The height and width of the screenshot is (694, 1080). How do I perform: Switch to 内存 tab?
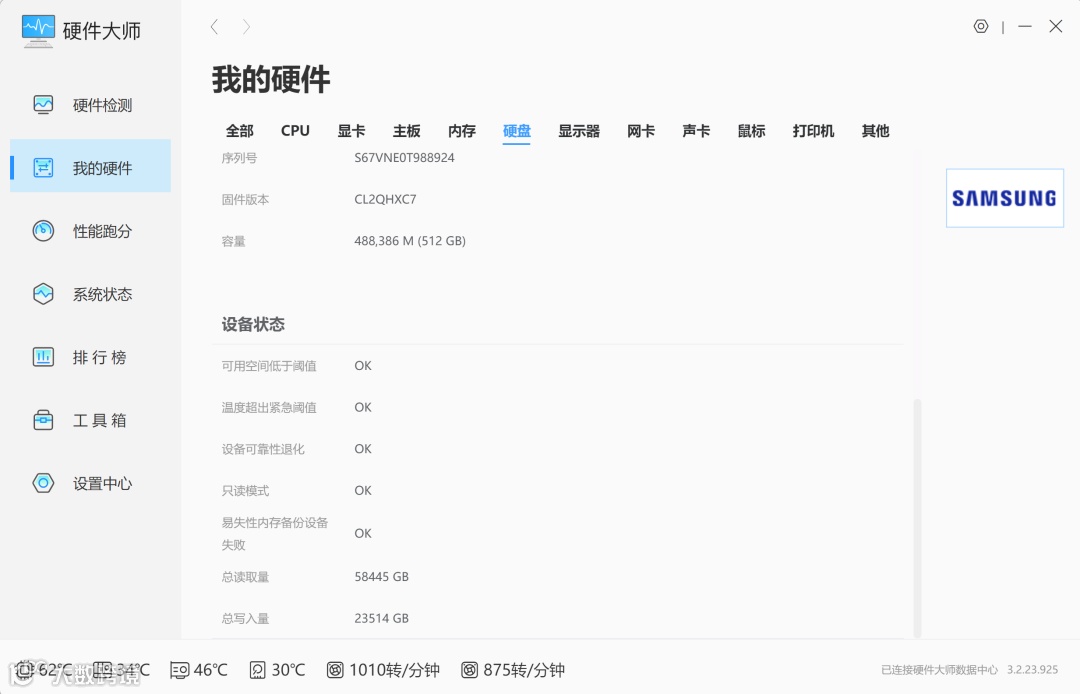461,131
